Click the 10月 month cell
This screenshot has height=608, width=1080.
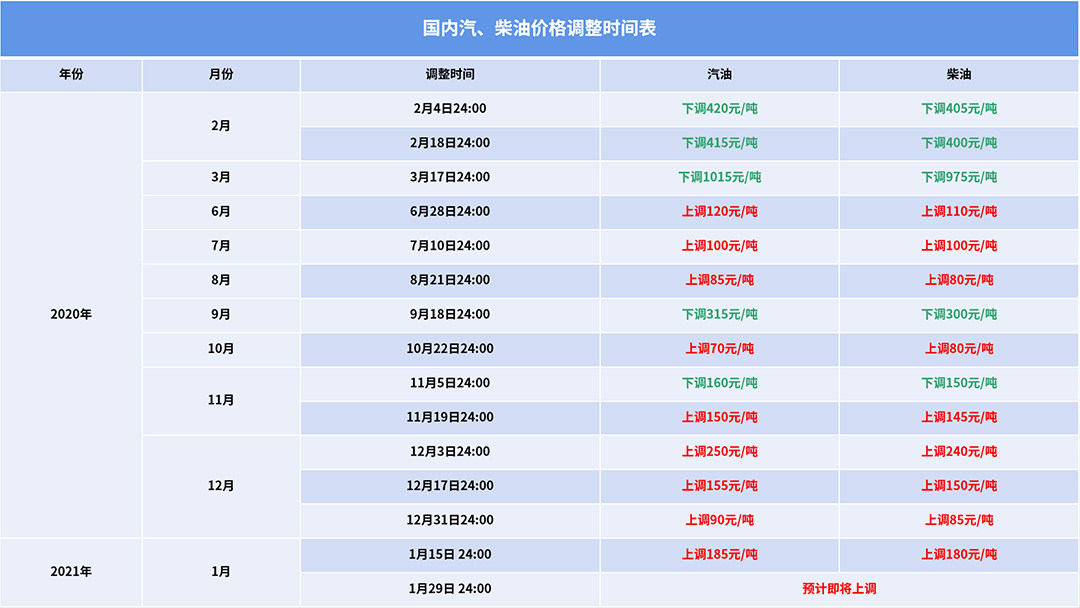(x=221, y=348)
